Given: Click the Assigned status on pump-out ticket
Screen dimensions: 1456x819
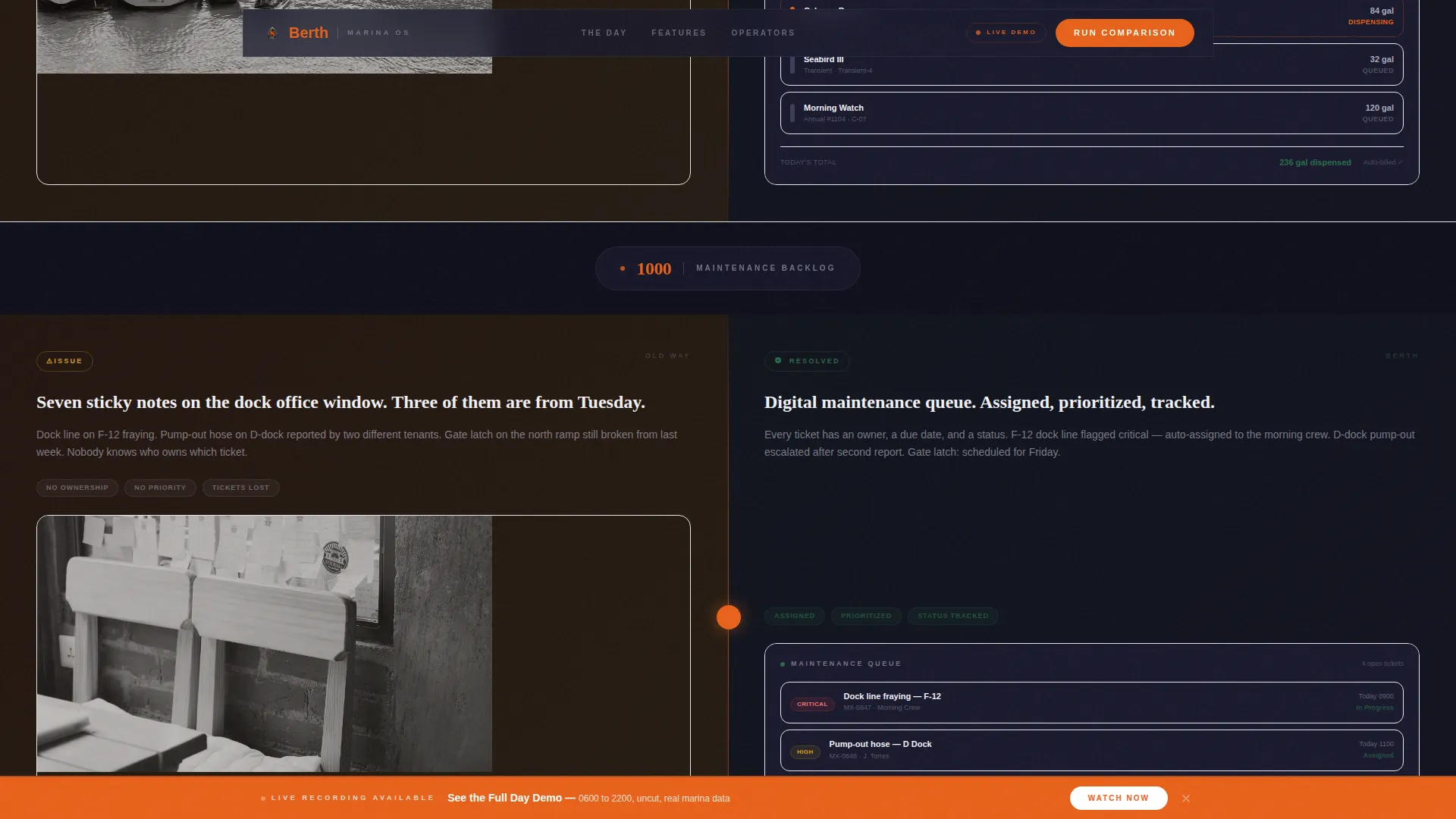Looking at the screenshot, I should pyautogui.click(x=1378, y=755).
